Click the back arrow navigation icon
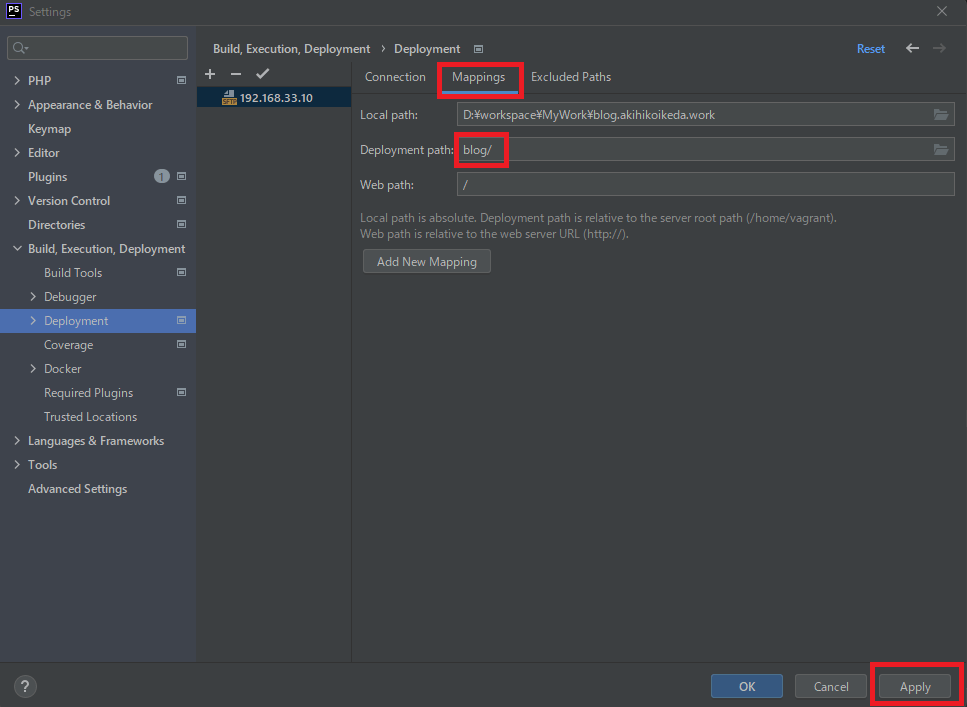Viewport: 967px width, 707px height. [912, 48]
